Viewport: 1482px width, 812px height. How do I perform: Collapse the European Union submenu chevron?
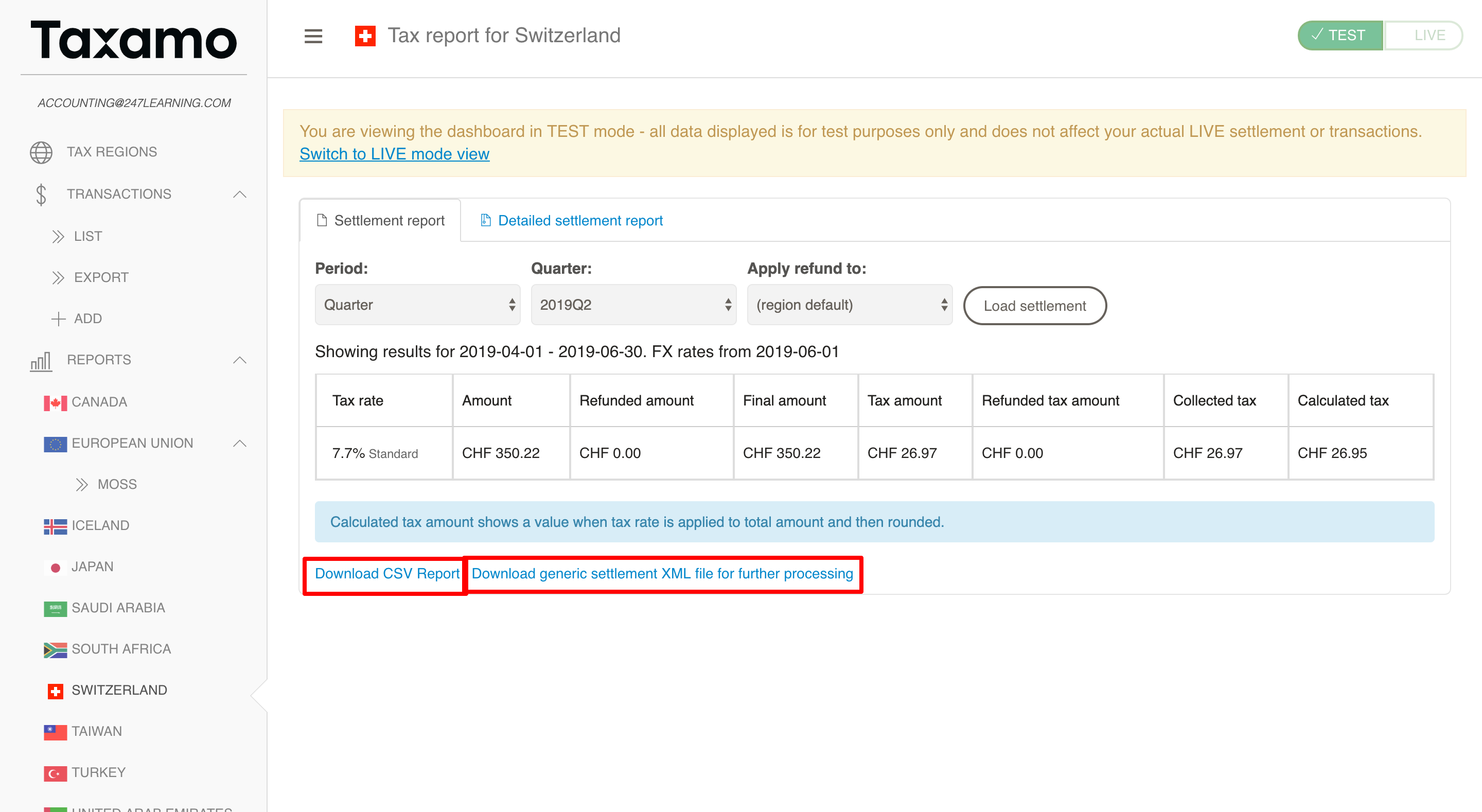[x=240, y=444]
